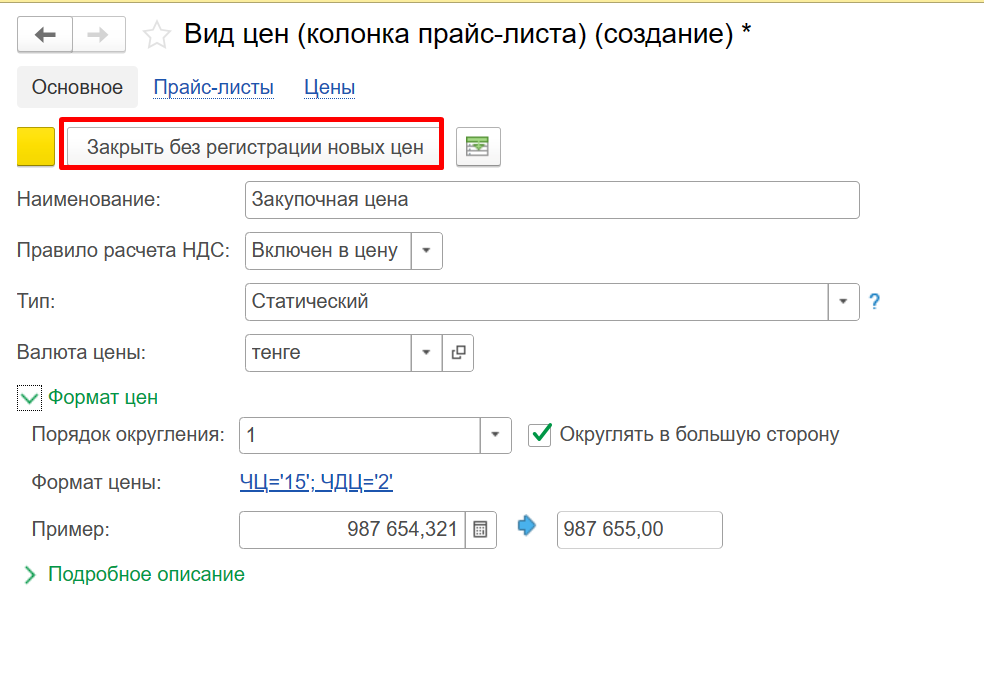Click the blue arrow next to Пример
The width and height of the screenshot is (984, 681).
click(527, 527)
